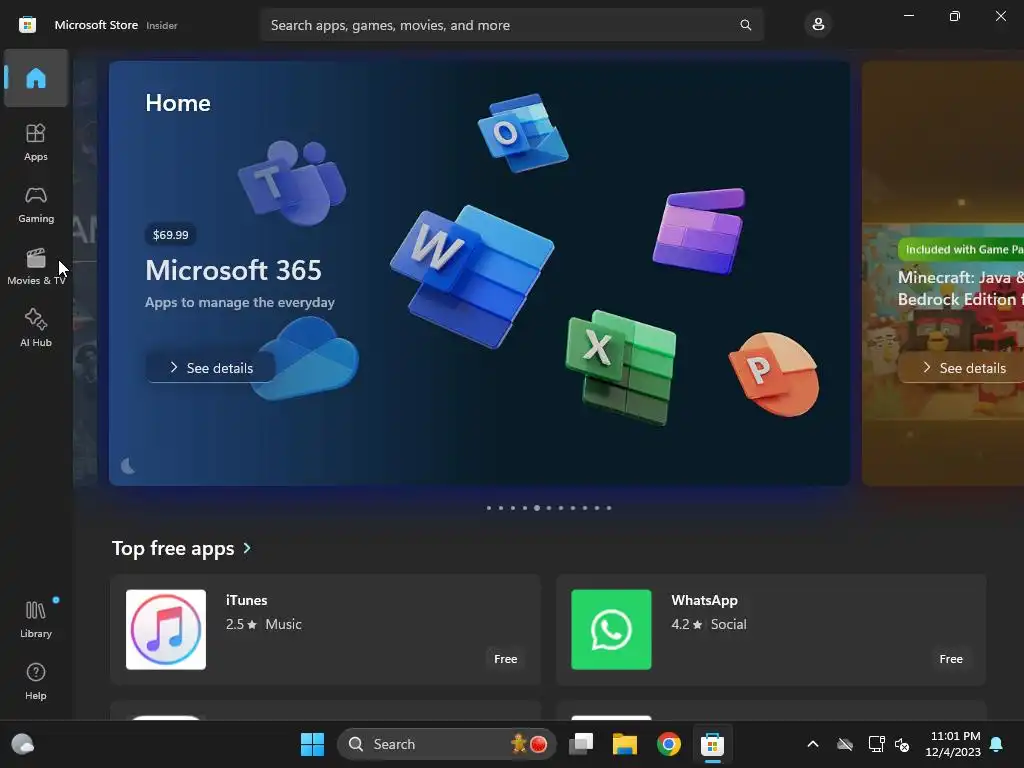Open File Explorer from taskbar
The height and width of the screenshot is (768, 1024).
[x=624, y=744]
